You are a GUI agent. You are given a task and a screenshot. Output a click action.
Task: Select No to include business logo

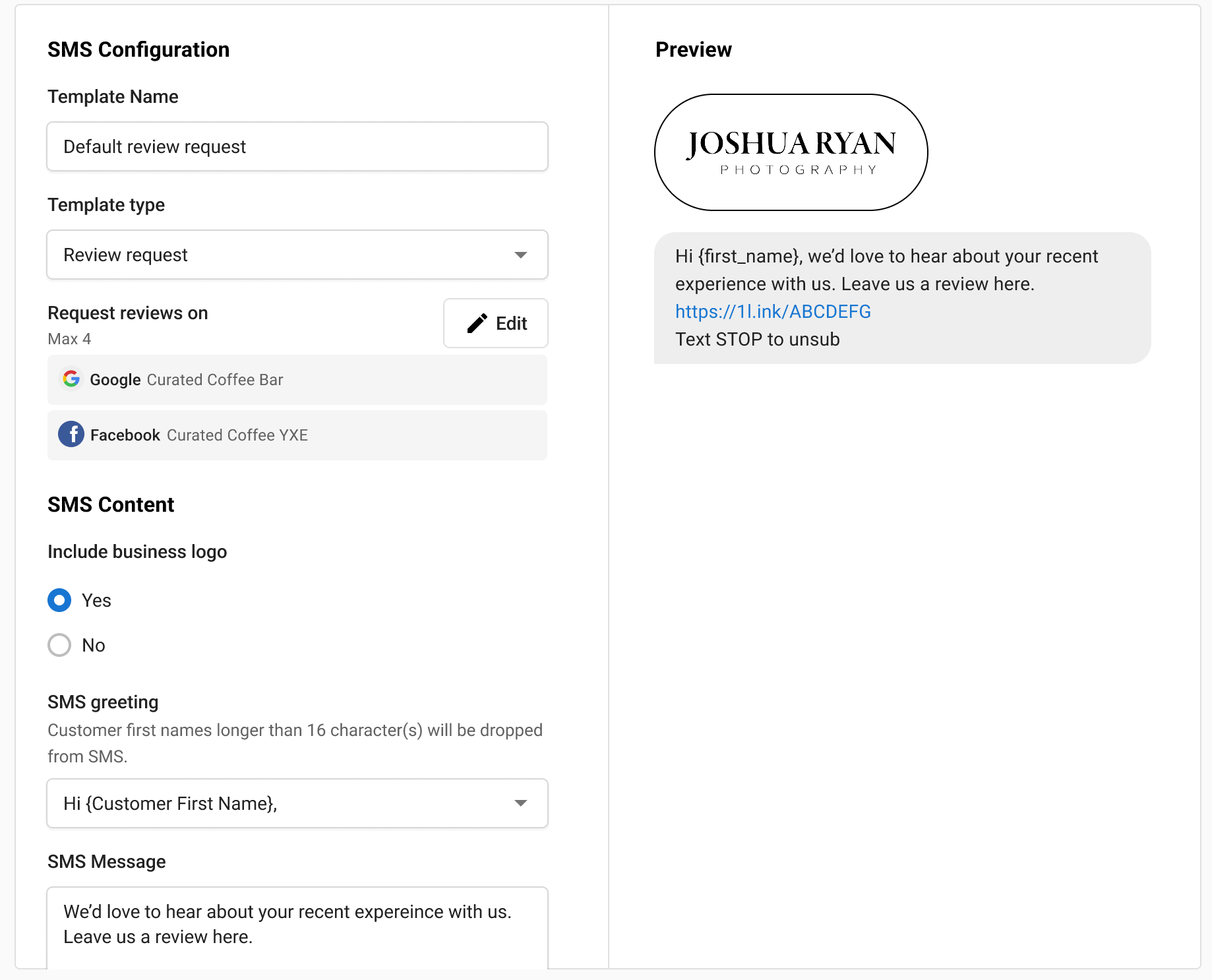[59, 645]
